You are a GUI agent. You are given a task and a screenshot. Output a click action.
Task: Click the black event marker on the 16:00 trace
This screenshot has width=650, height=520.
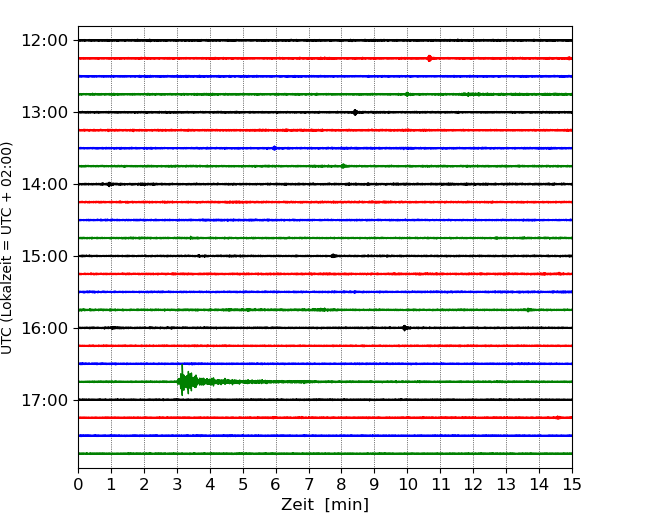point(405,328)
